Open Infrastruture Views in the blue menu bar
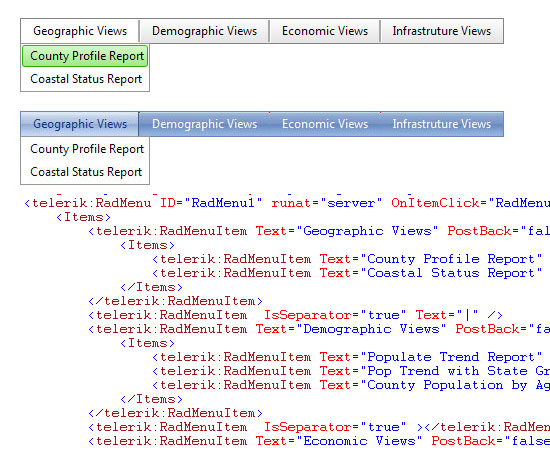 coord(442,124)
